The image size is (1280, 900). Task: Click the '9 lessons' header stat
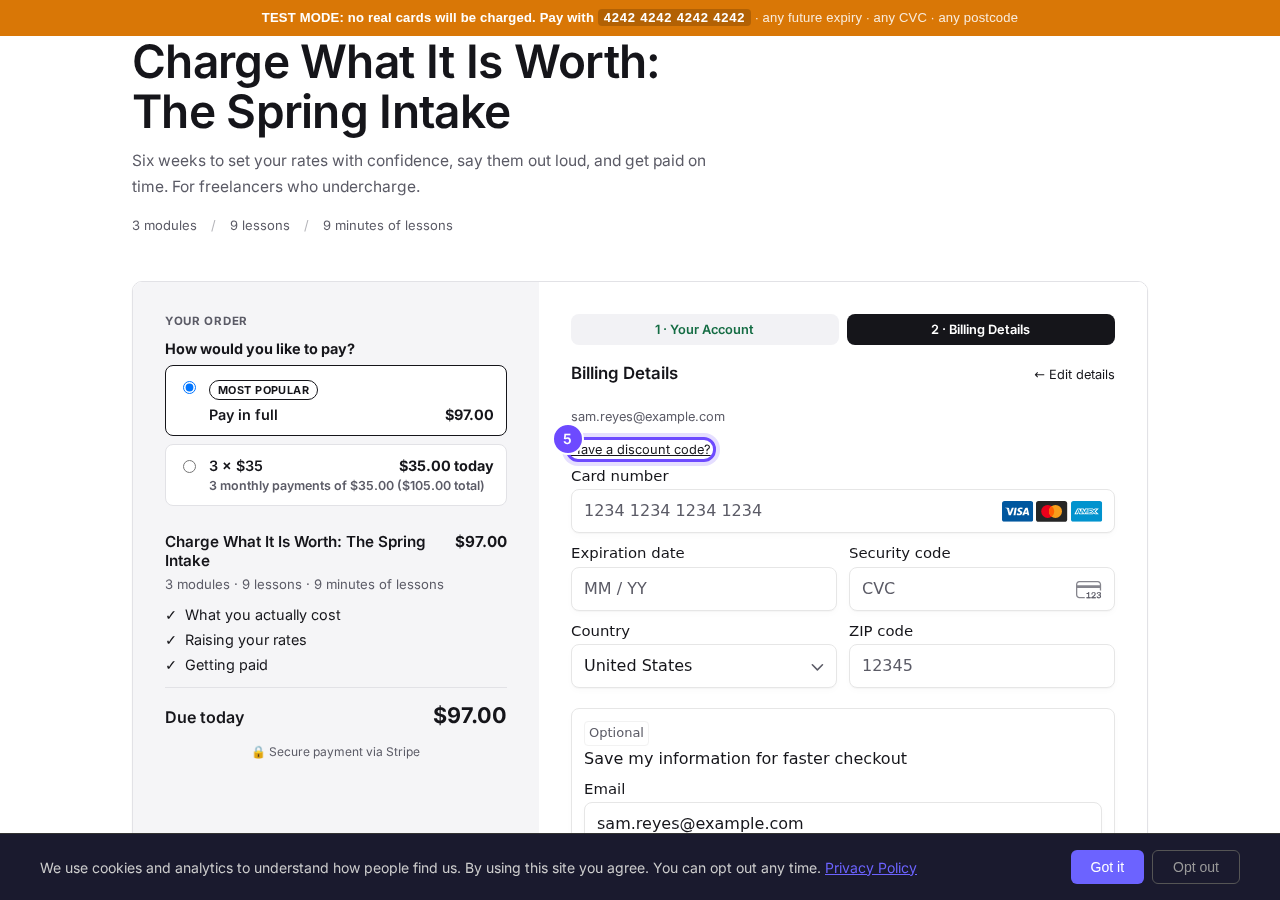[260, 225]
